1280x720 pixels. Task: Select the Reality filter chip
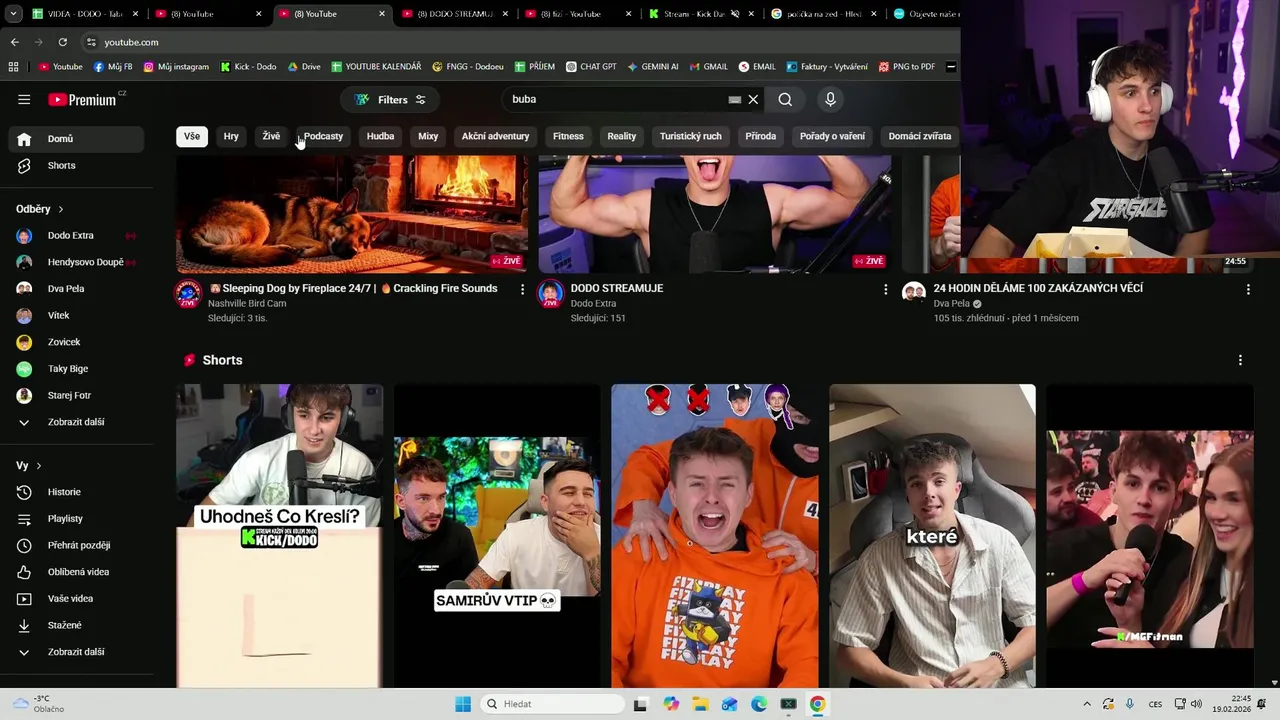point(622,136)
